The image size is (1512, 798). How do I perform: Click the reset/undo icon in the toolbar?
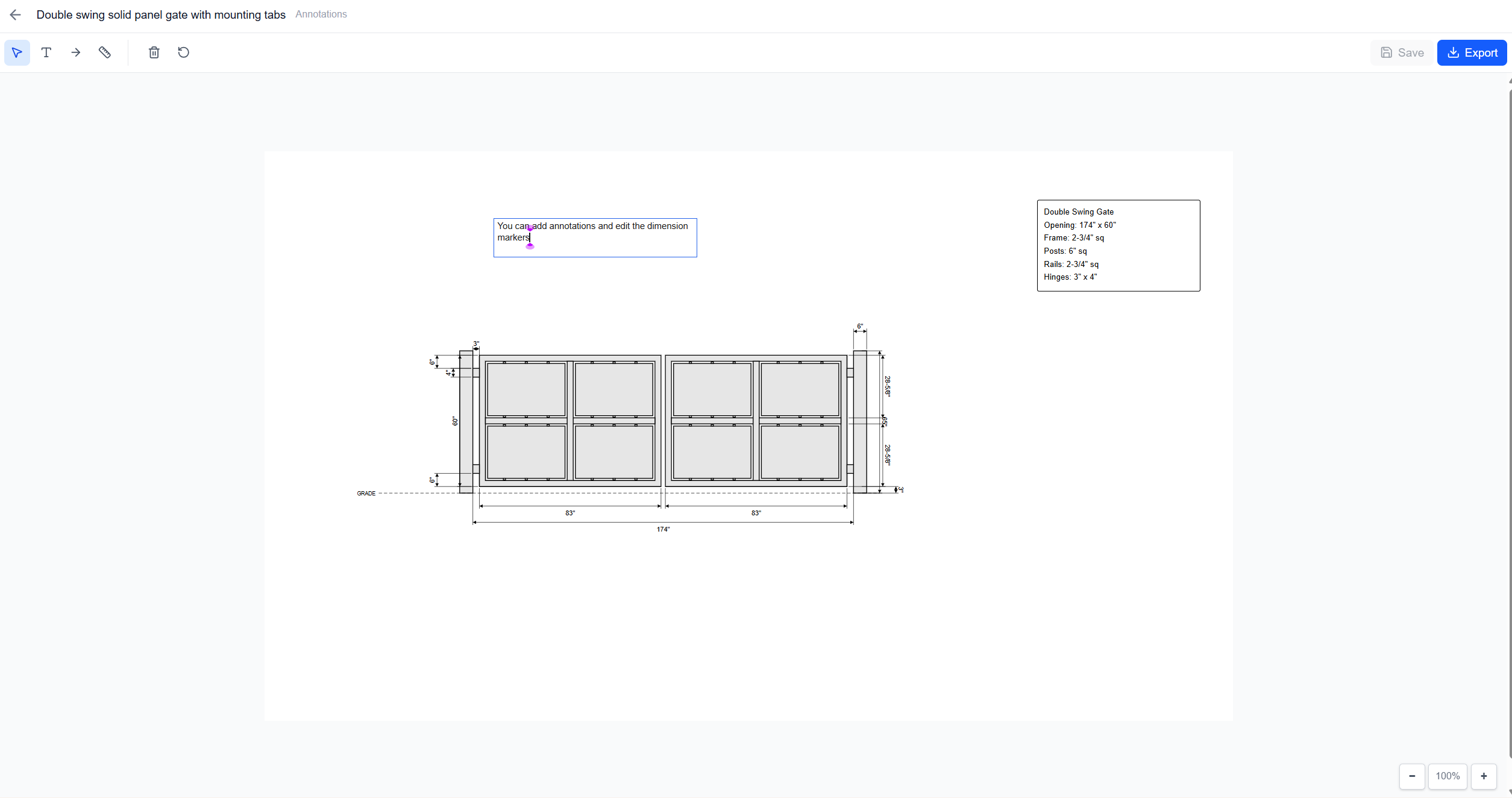pyautogui.click(x=183, y=52)
